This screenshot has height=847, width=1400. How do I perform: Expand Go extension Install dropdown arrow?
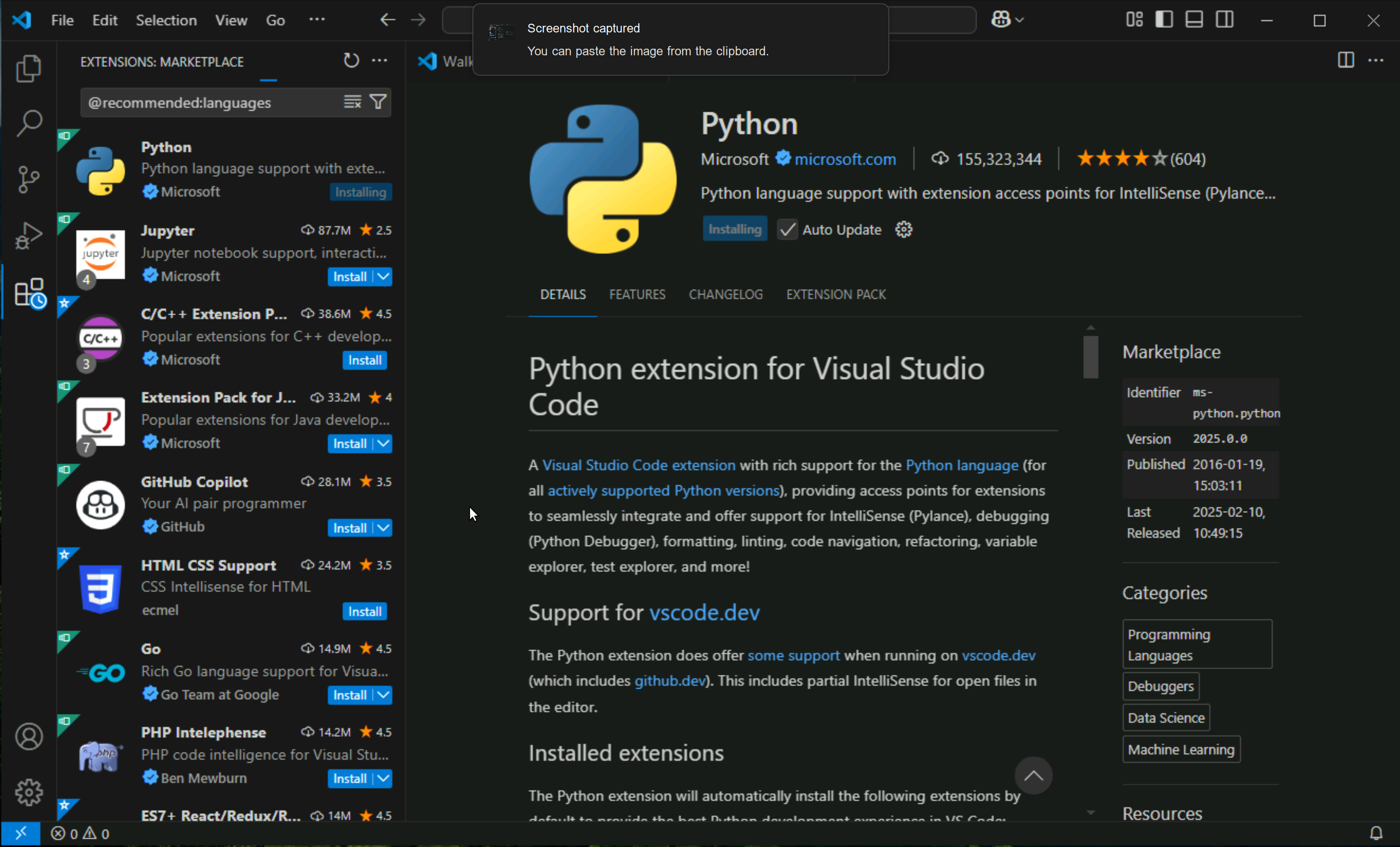pyautogui.click(x=384, y=695)
